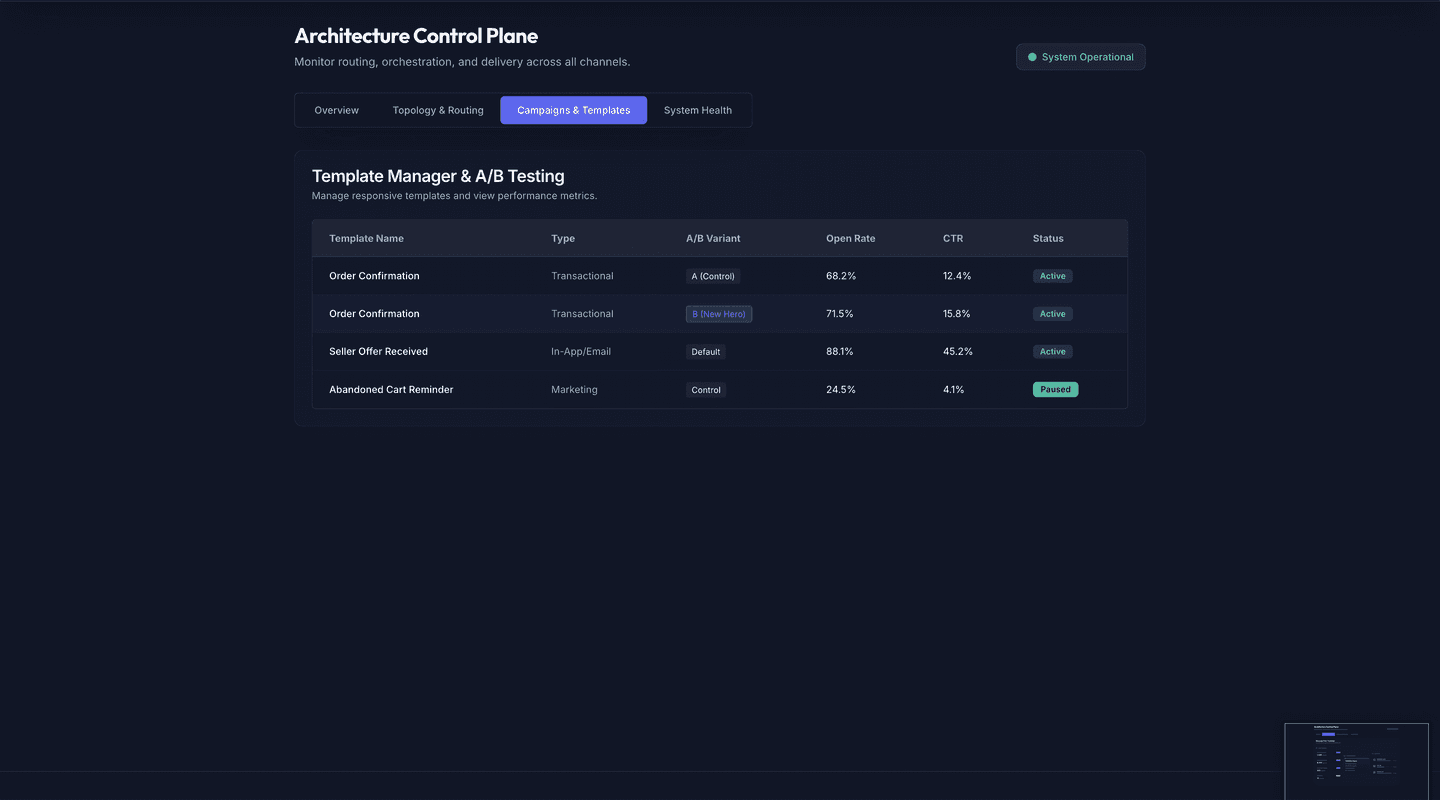Open the Seller Offer Received template
The height and width of the screenshot is (800, 1440).
click(378, 352)
